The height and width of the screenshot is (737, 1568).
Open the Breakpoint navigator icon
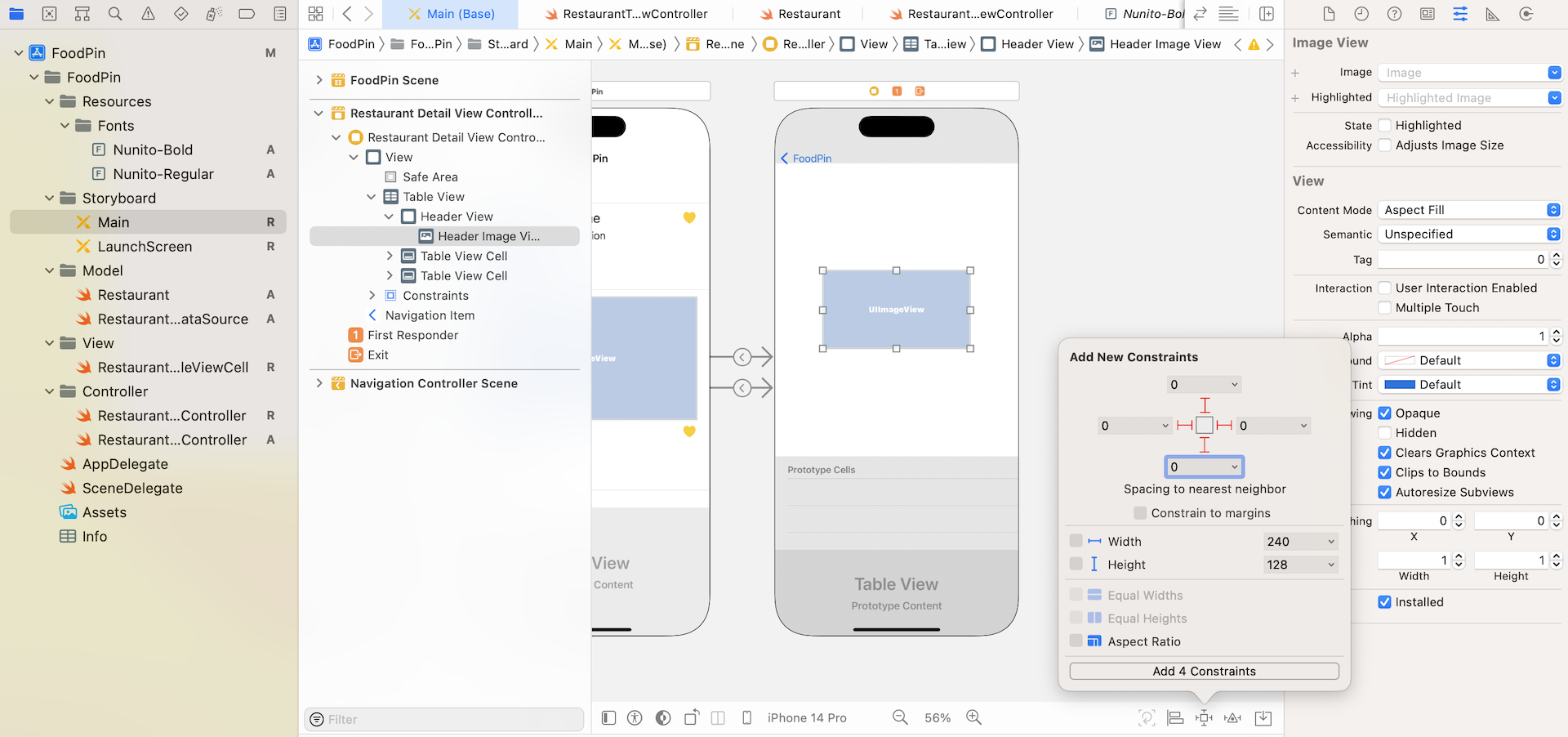pos(247,14)
